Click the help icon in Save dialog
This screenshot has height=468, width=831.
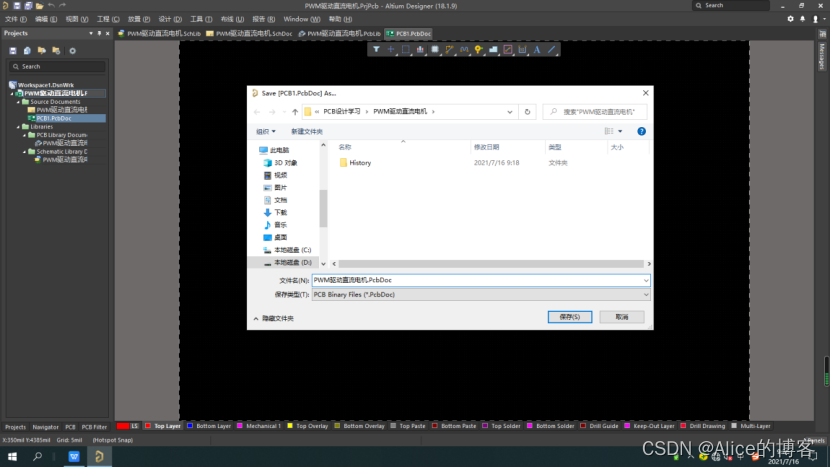[x=641, y=131]
